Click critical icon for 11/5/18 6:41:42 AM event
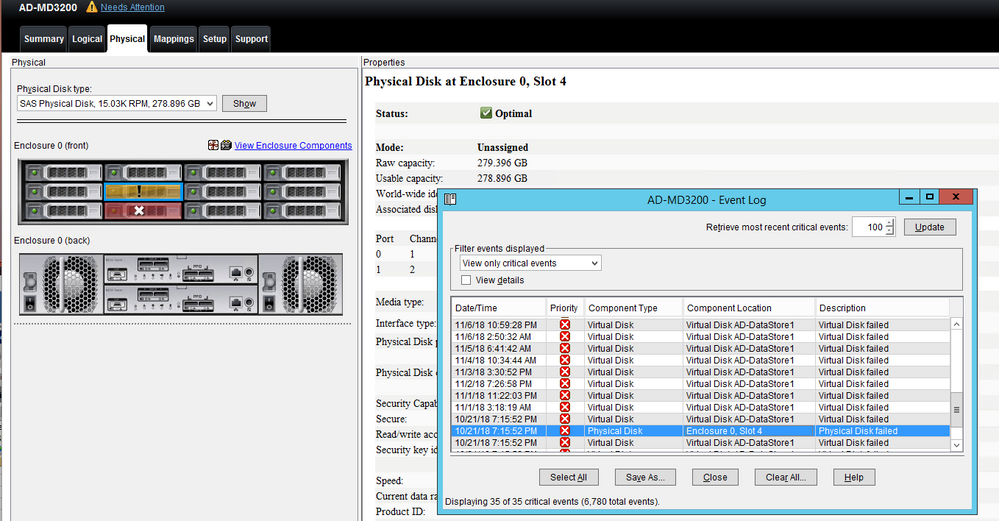The height and width of the screenshot is (521, 999). point(564,348)
